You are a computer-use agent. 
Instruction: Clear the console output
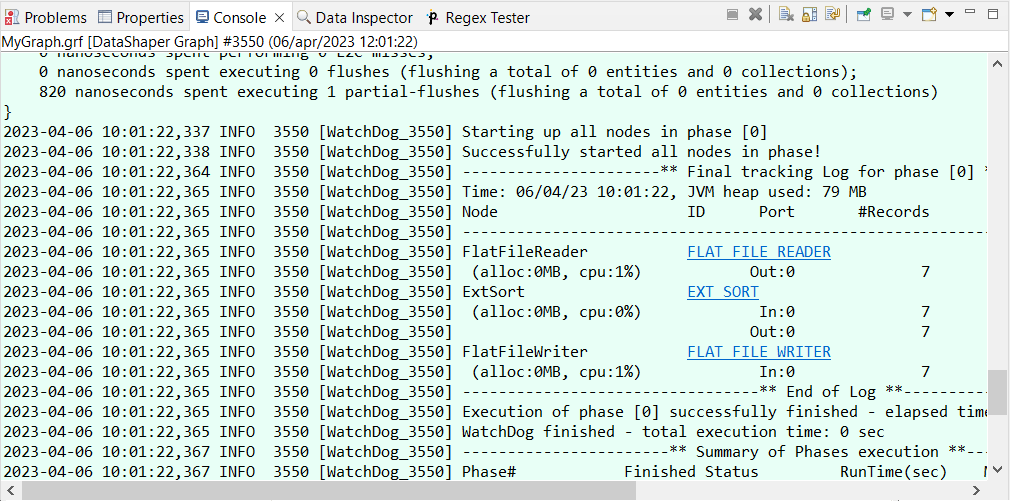(786, 15)
